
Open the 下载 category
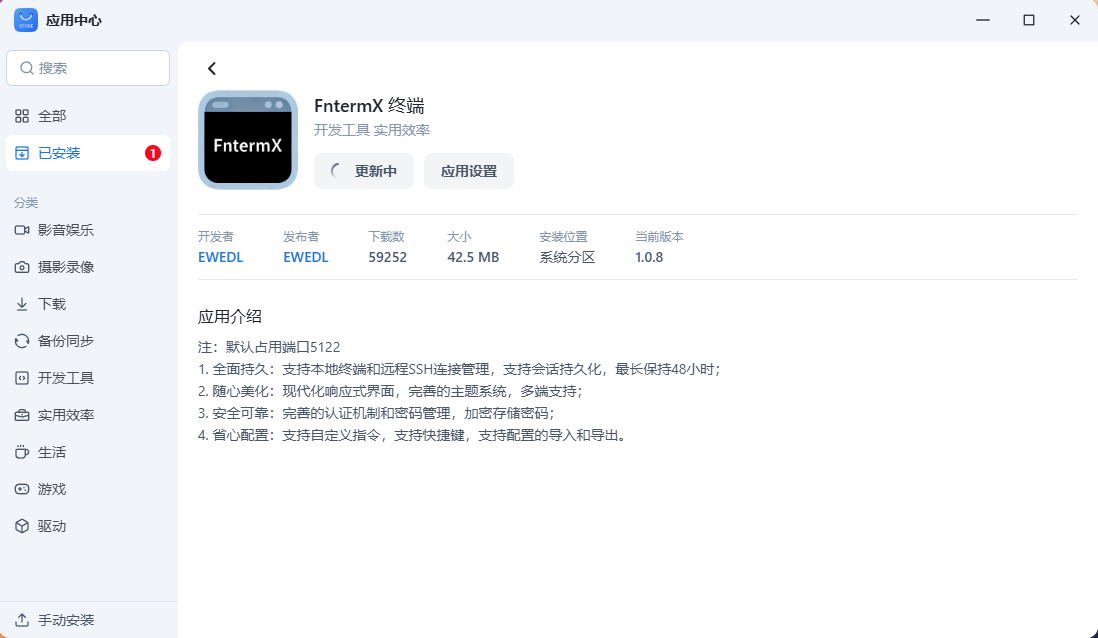tap(88, 304)
